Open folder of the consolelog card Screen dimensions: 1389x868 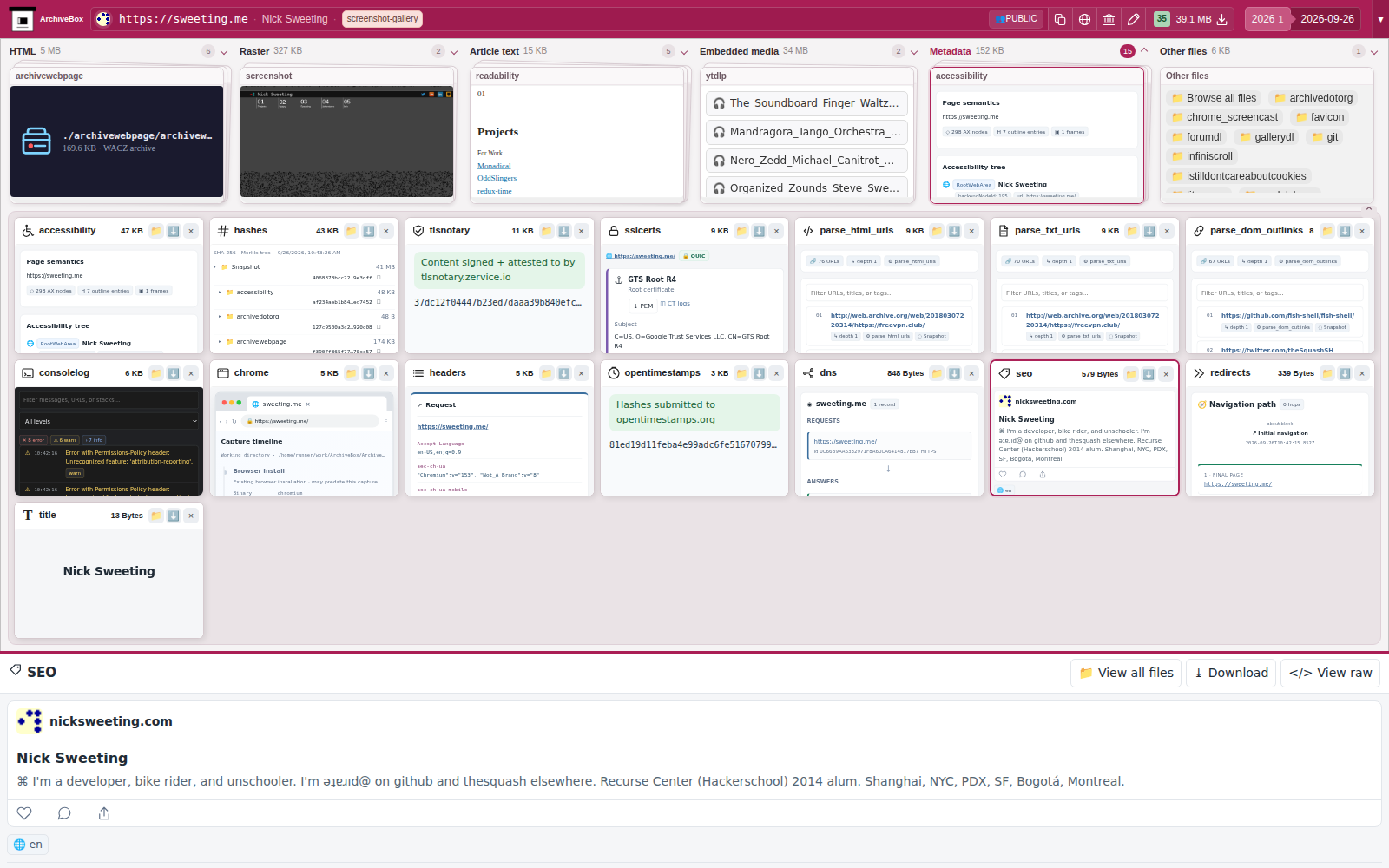156,373
